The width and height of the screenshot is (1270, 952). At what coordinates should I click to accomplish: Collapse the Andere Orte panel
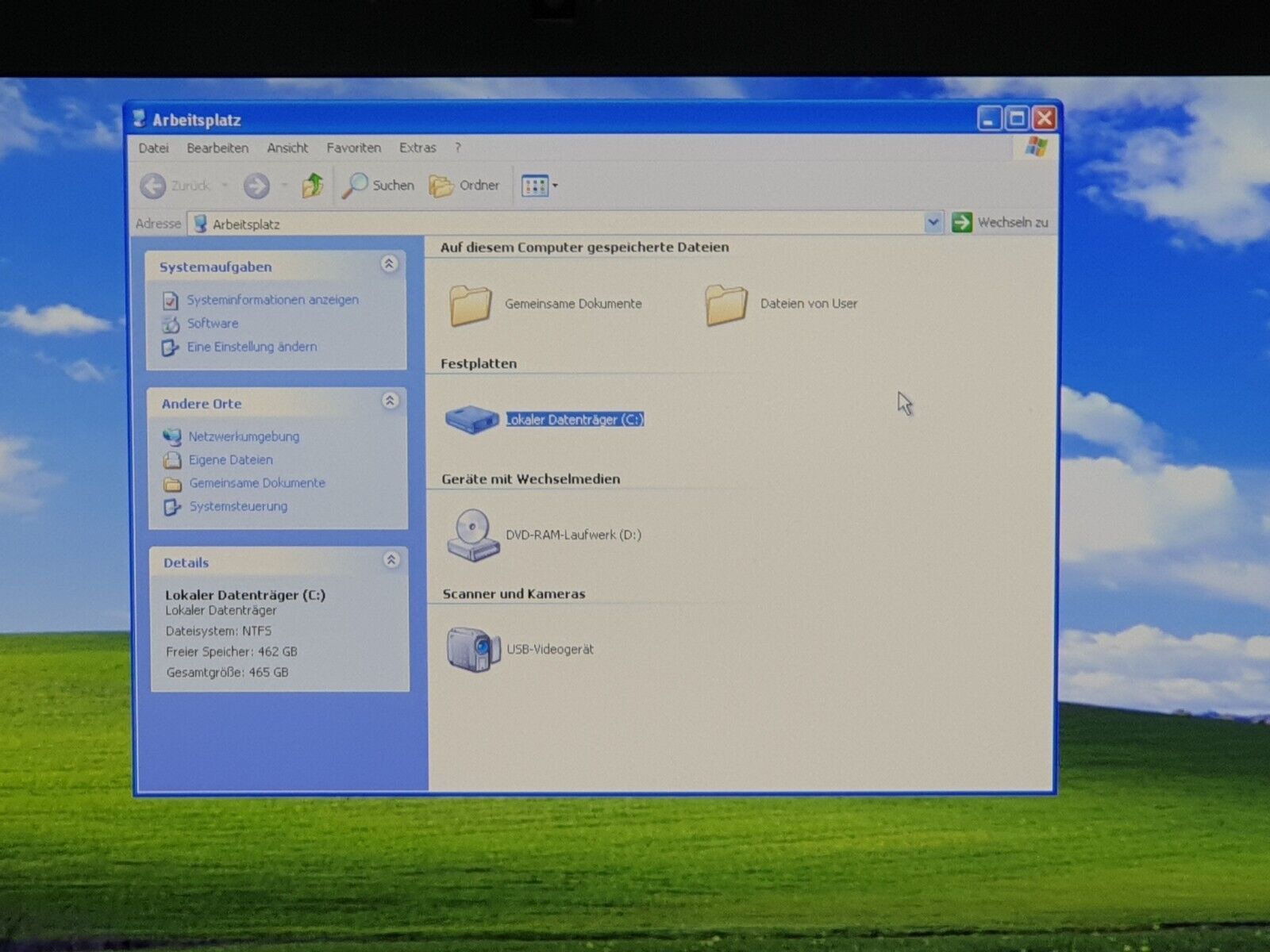(x=390, y=401)
